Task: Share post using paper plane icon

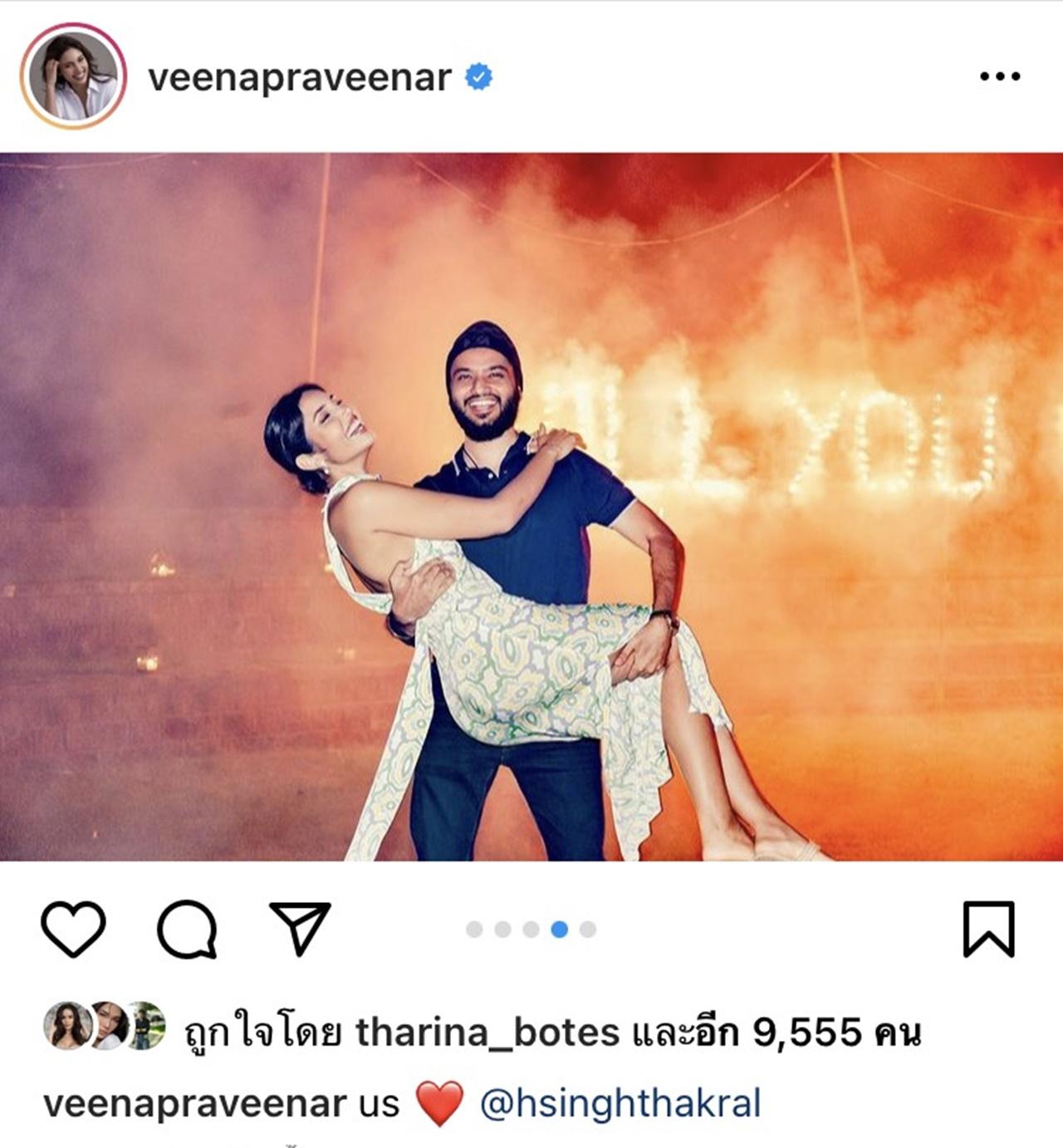Action: point(301,927)
